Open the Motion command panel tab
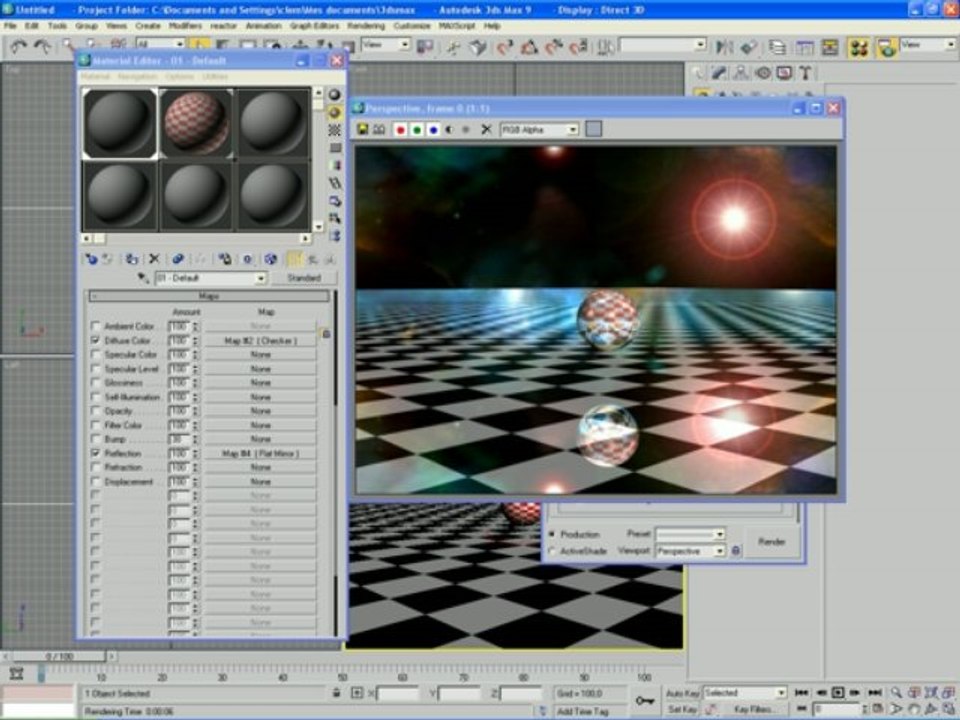 763,73
